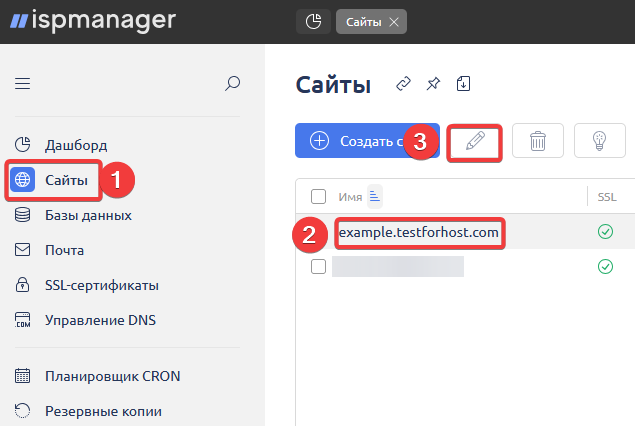Image resolution: width=635 pixels, height=426 pixels.
Task: Click the pencil edit site button
Action: [x=475, y=141]
